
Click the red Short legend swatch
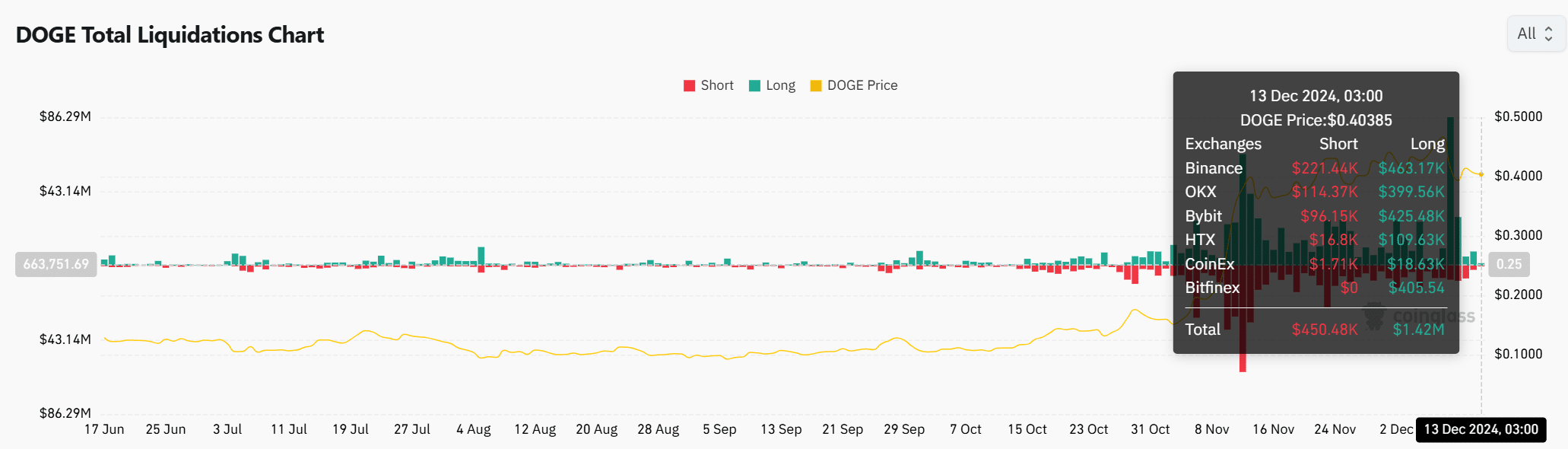[x=690, y=86]
